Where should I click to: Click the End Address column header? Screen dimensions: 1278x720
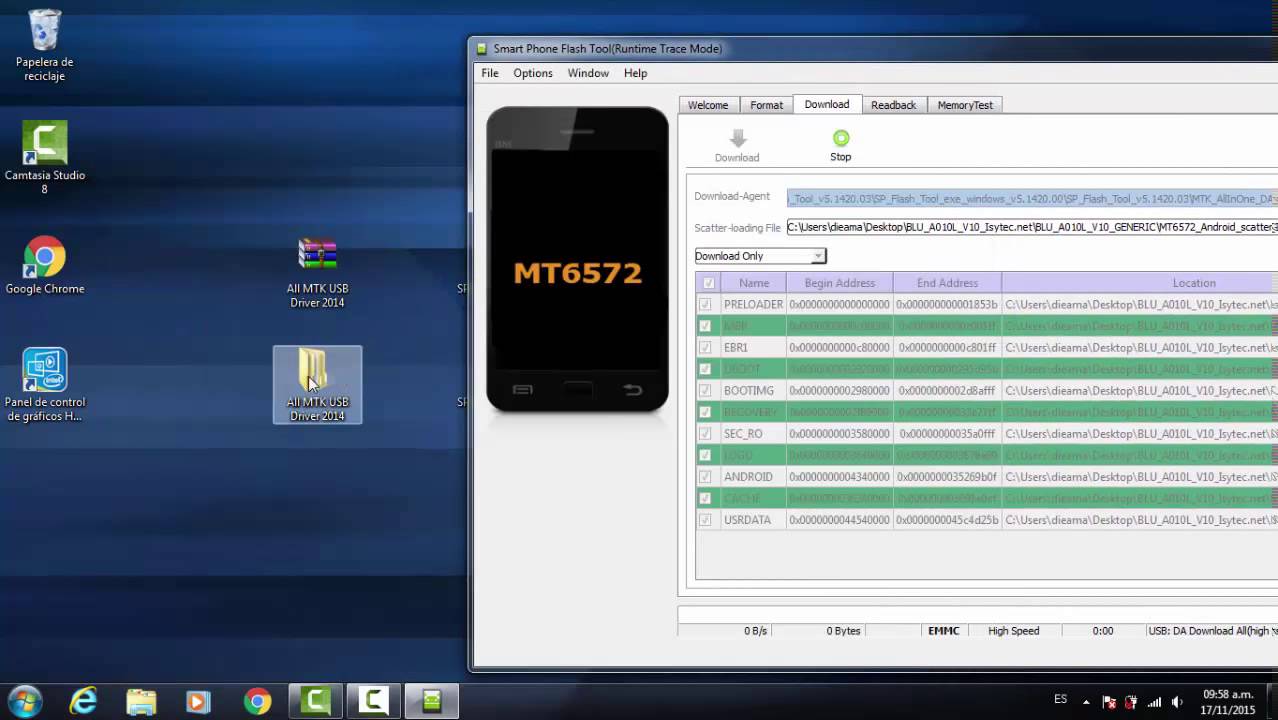point(947,283)
